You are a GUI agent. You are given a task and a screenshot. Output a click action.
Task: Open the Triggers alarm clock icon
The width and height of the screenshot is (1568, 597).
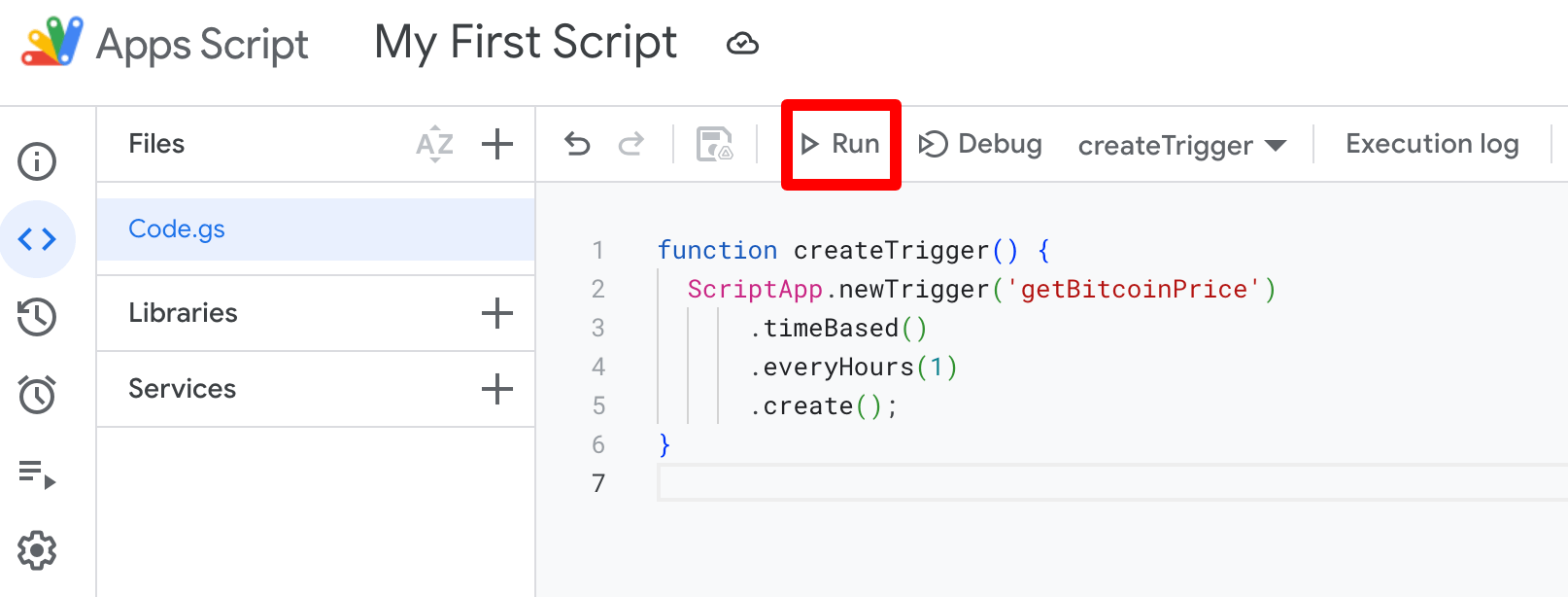[x=37, y=395]
